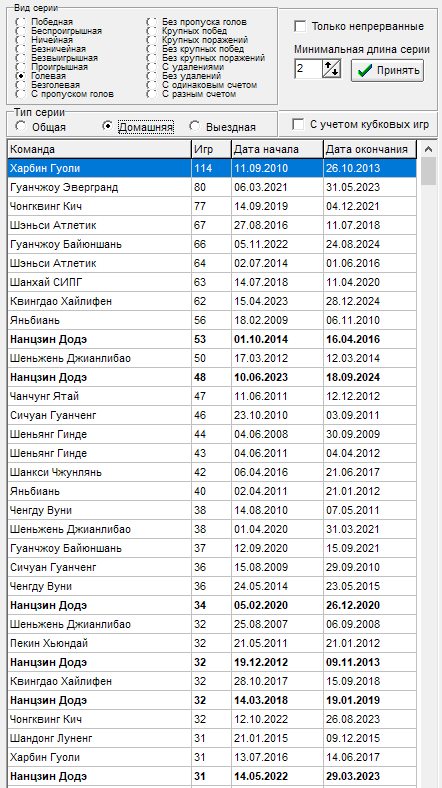This screenshot has width=442, height=788.
Task: Click the green checkmark Принять button
Action: 387,70
